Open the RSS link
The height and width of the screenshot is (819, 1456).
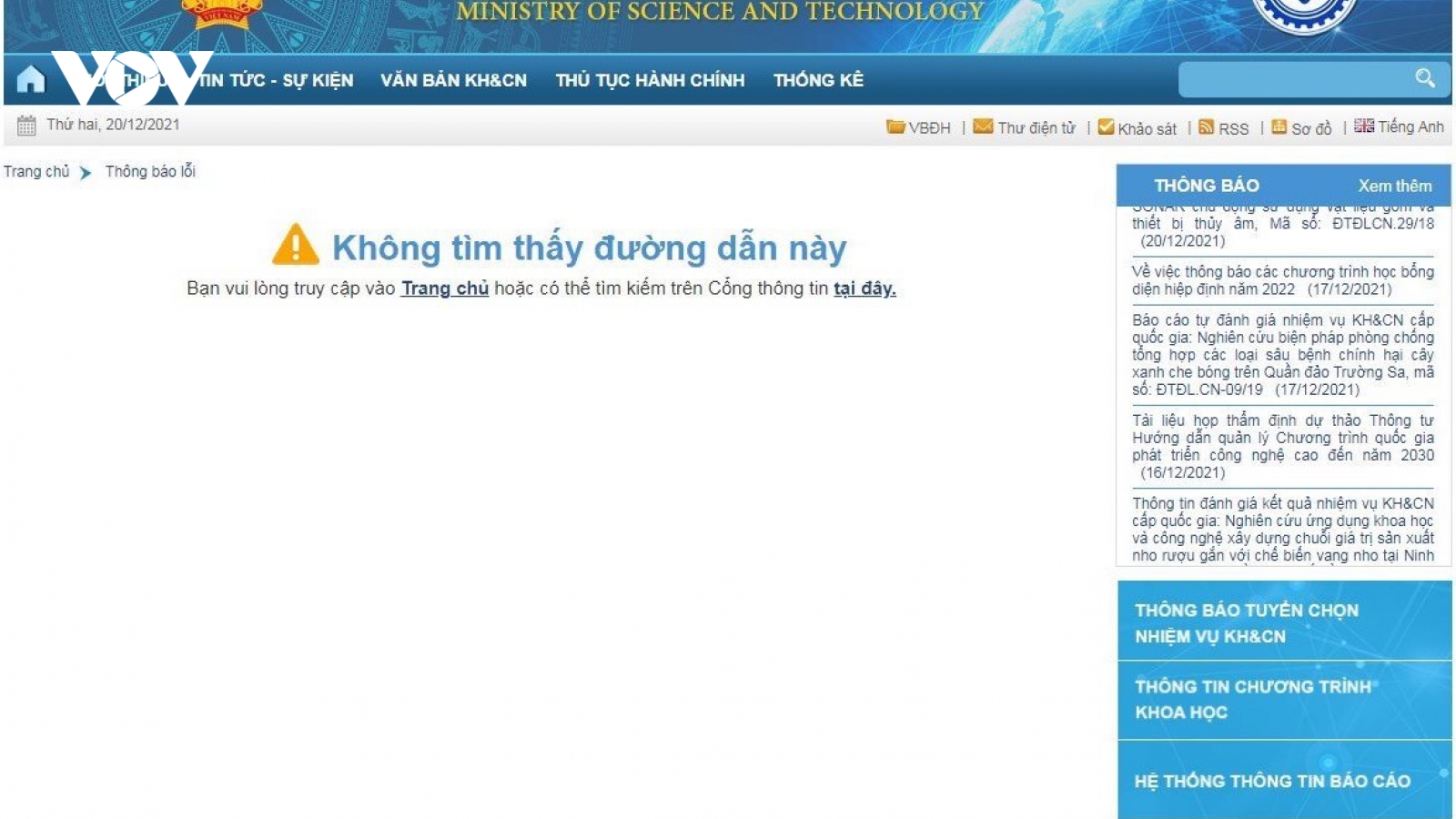click(x=1234, y=128)
